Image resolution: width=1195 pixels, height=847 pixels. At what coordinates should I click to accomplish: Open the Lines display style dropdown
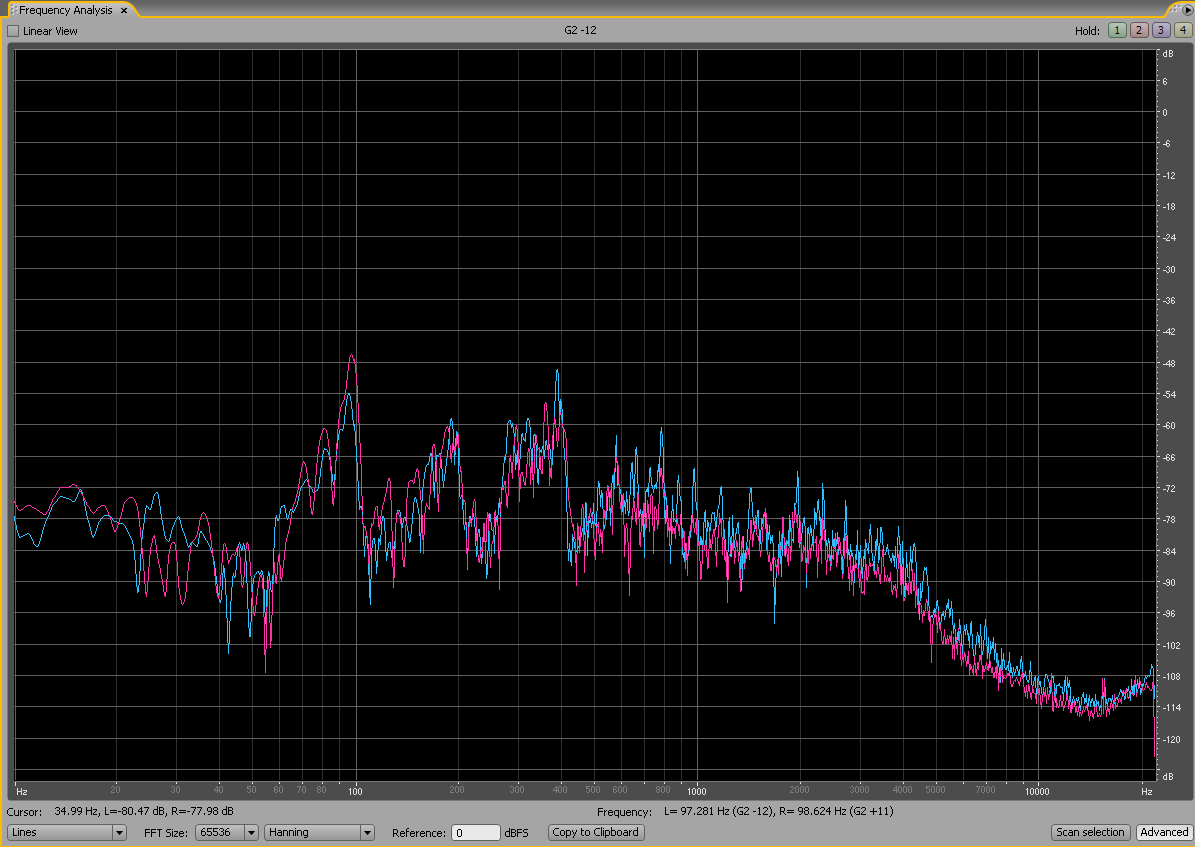(66, 833)
